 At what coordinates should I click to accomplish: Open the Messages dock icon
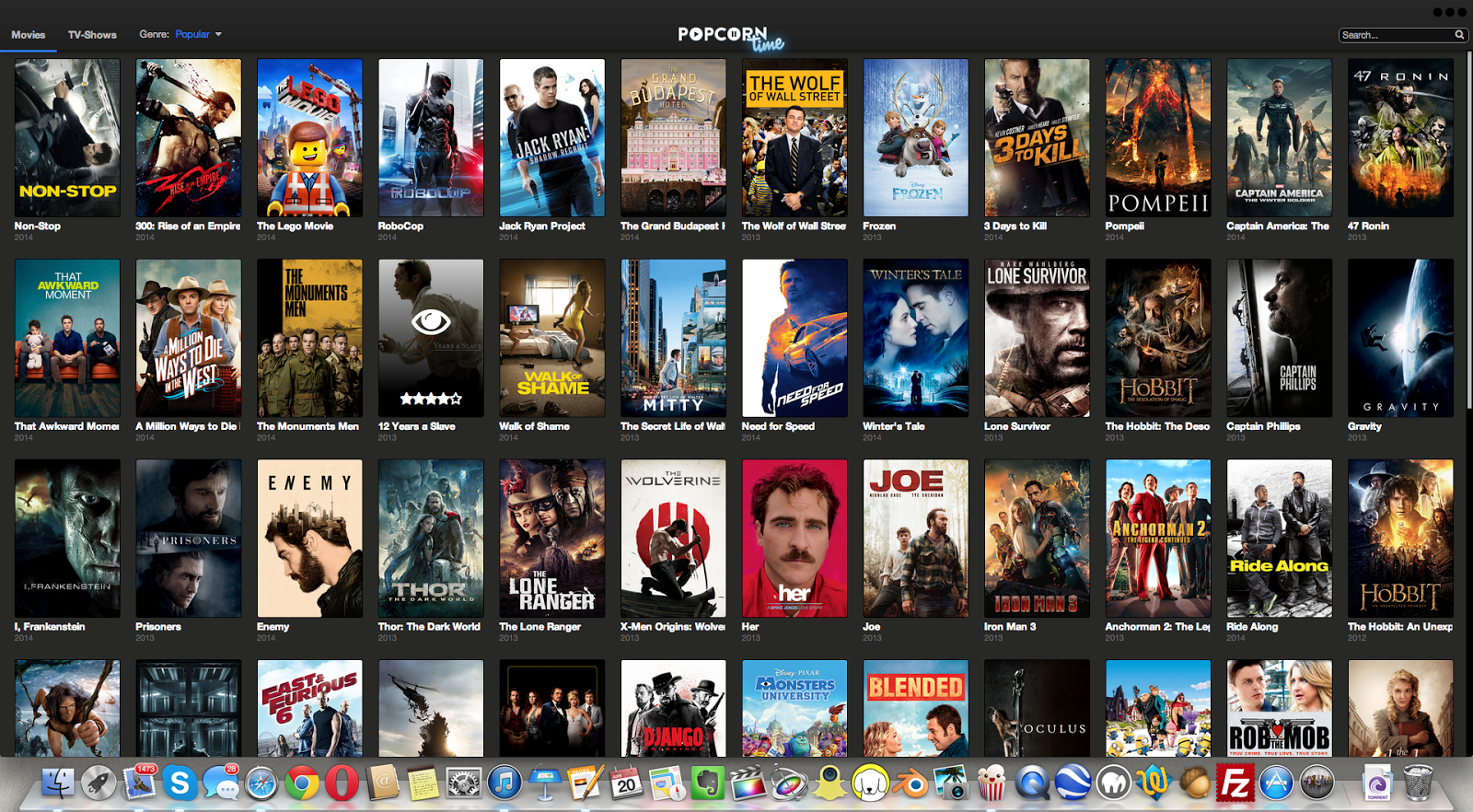click(220, 783)
